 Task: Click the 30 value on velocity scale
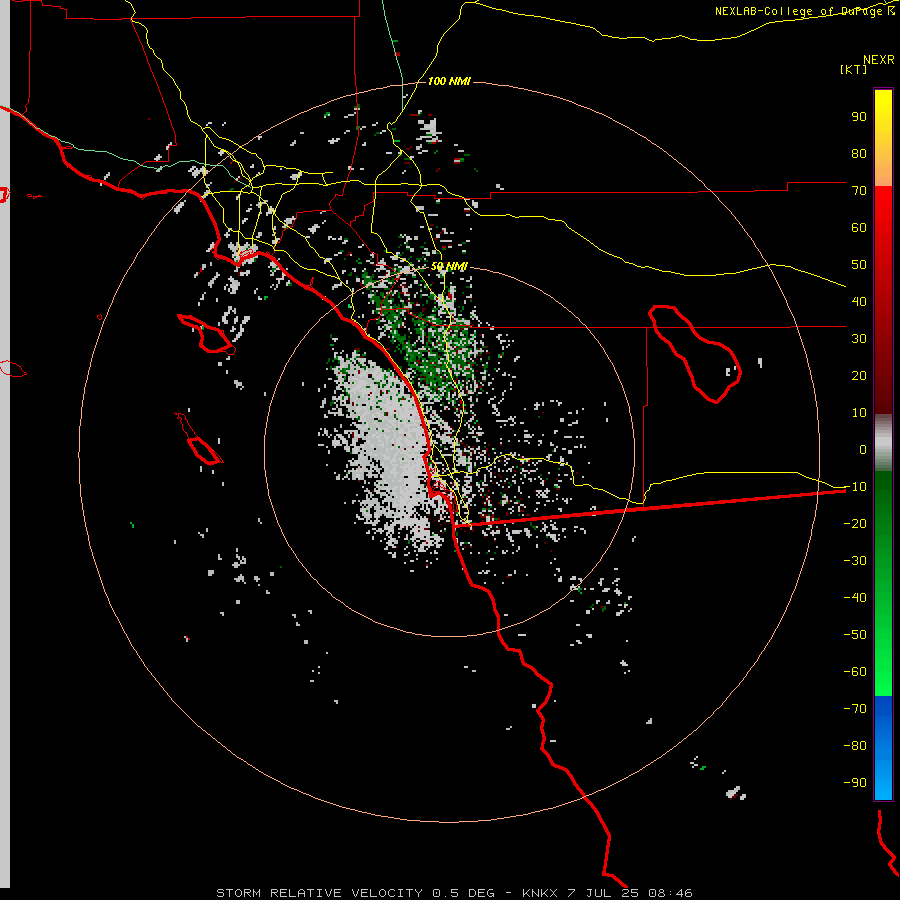point(859,339)
